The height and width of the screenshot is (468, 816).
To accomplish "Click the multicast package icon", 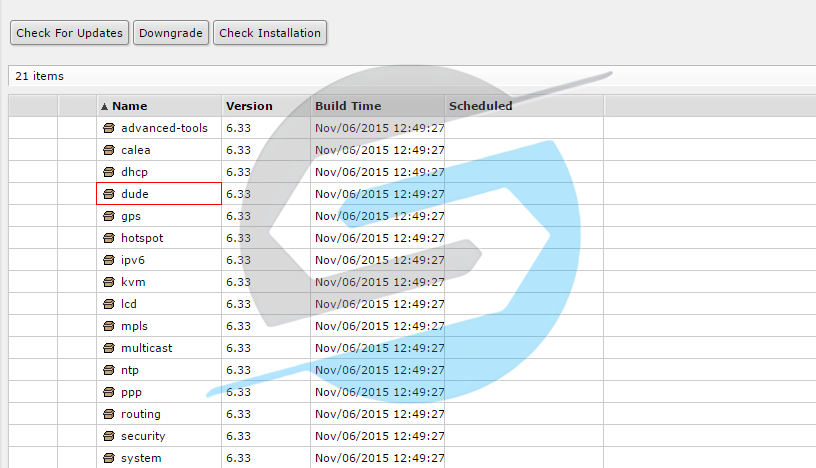I will pos(109,348).
